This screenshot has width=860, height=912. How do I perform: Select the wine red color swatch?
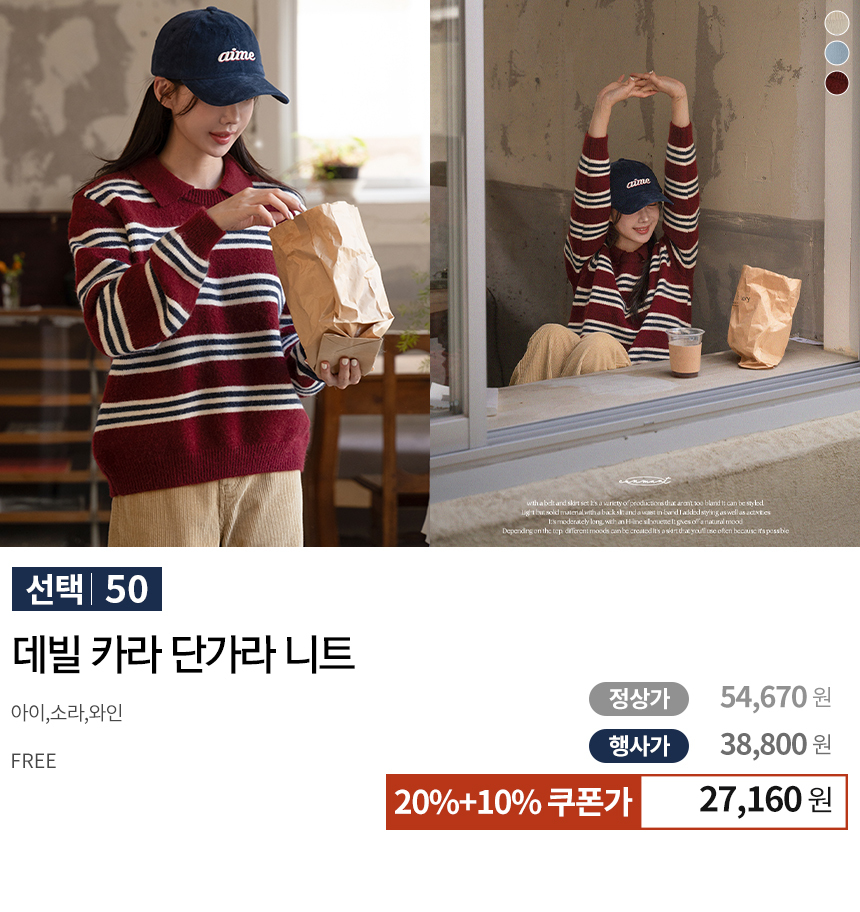point(836,83)
